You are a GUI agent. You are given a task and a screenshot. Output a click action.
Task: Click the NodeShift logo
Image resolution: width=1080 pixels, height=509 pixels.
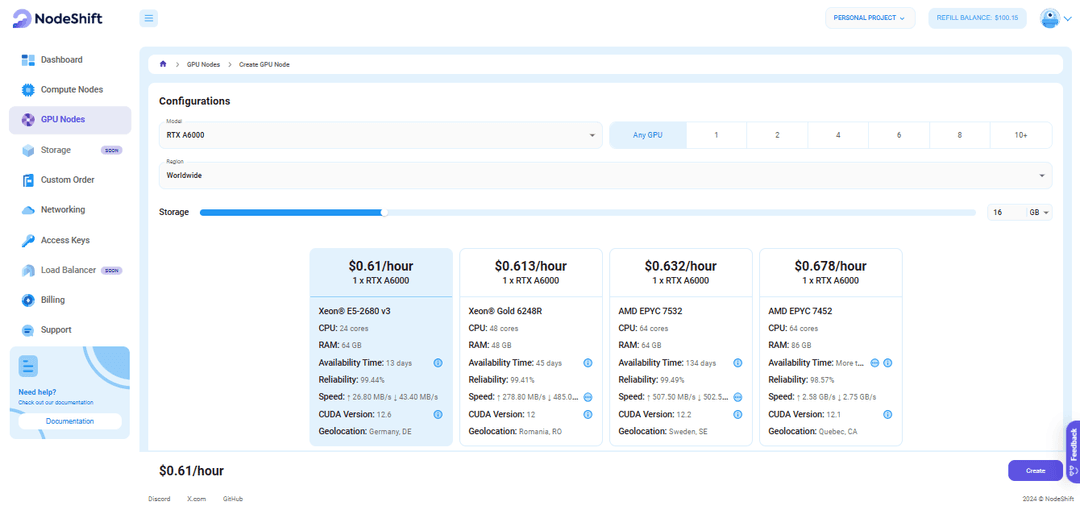(x=57, y=19)
